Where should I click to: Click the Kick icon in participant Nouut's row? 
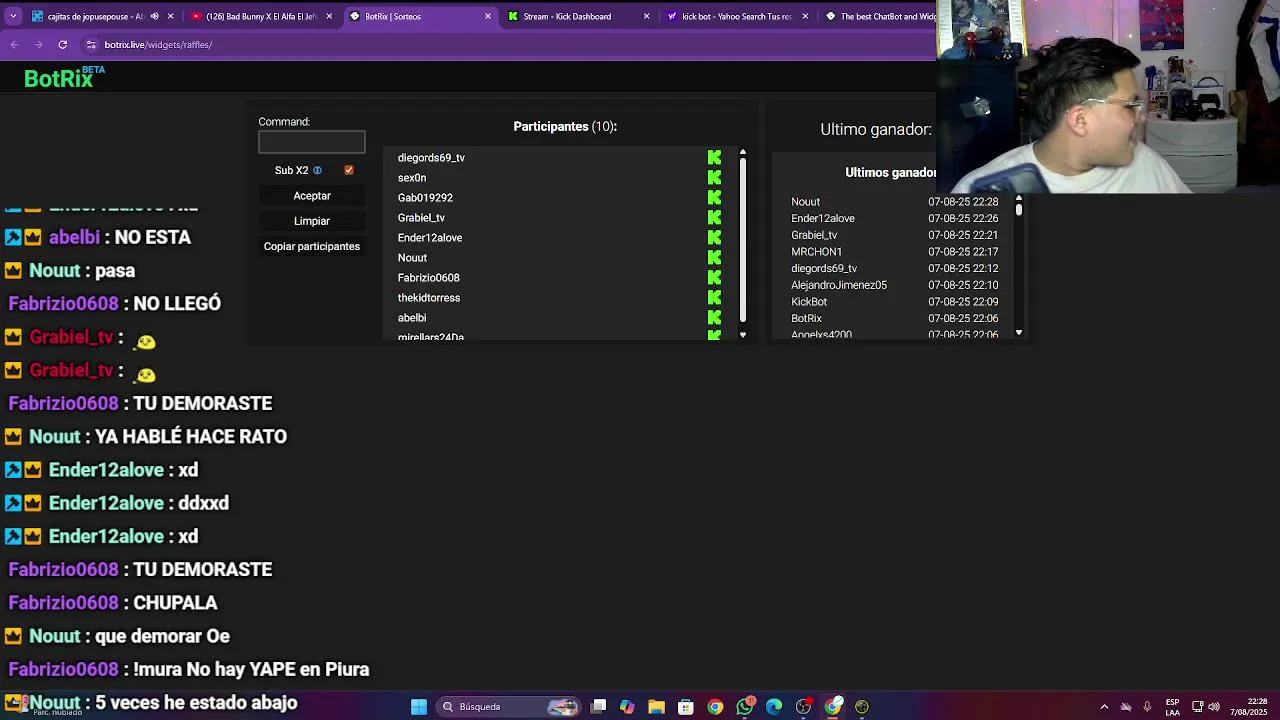(x=714, y=258)
